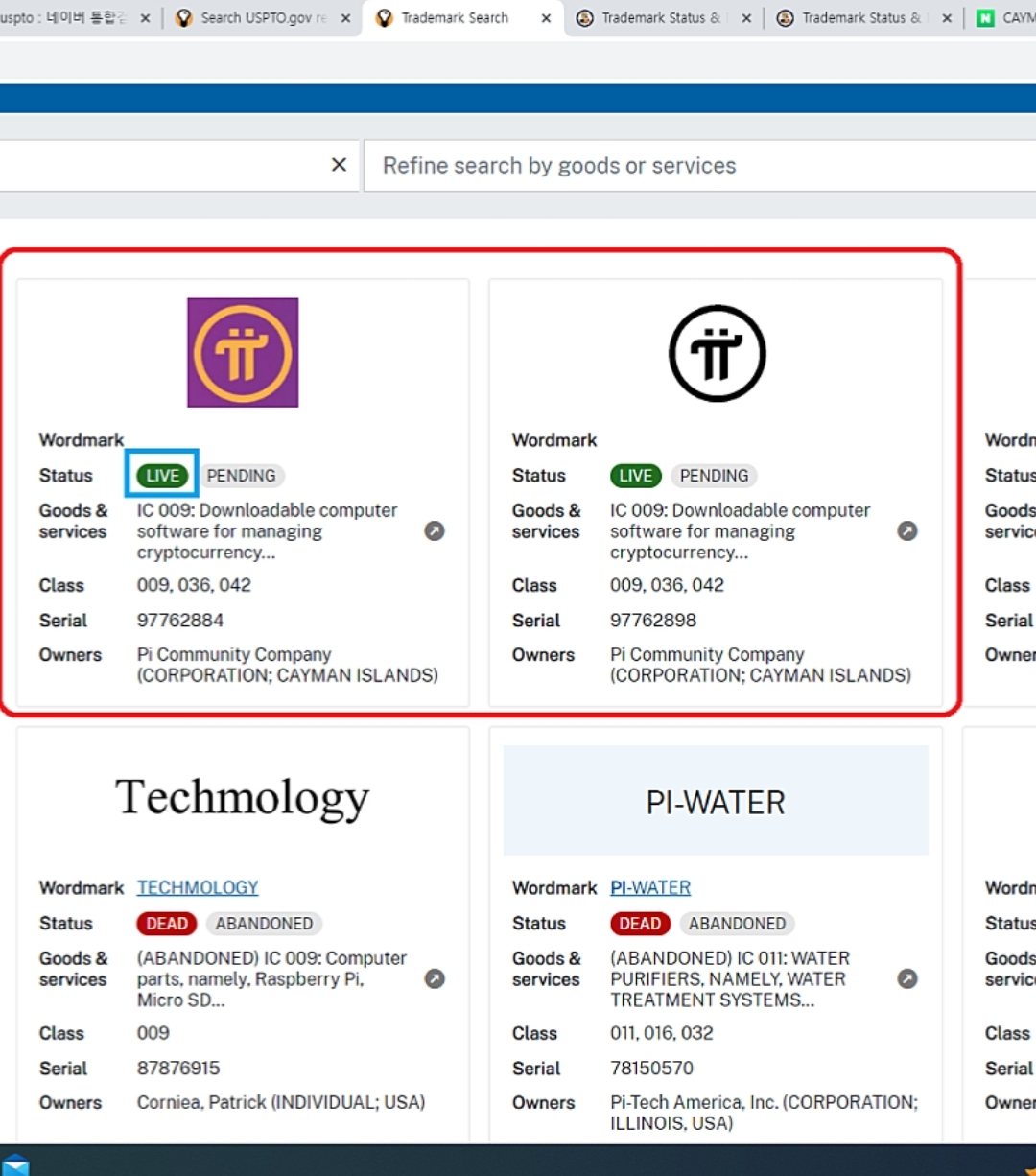Click PENDING badge for serial 97762884
1036x1176 pixels.
coord(241,476)
